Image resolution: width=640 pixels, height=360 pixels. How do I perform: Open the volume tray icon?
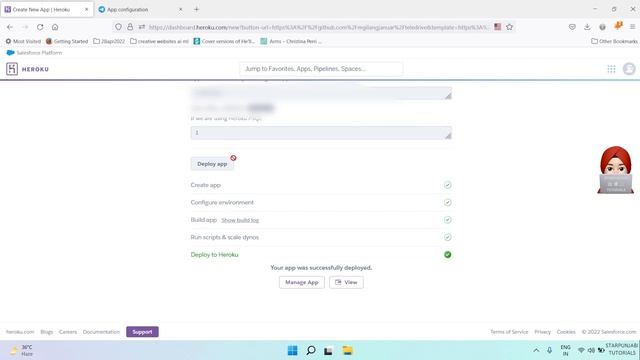click(x=591, y=350)
